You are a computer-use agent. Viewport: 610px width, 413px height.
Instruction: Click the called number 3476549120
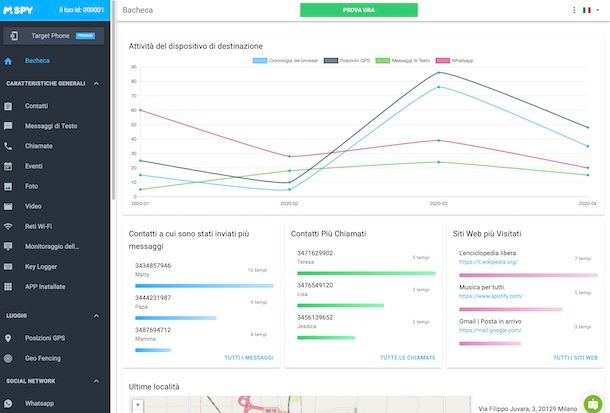315,285
